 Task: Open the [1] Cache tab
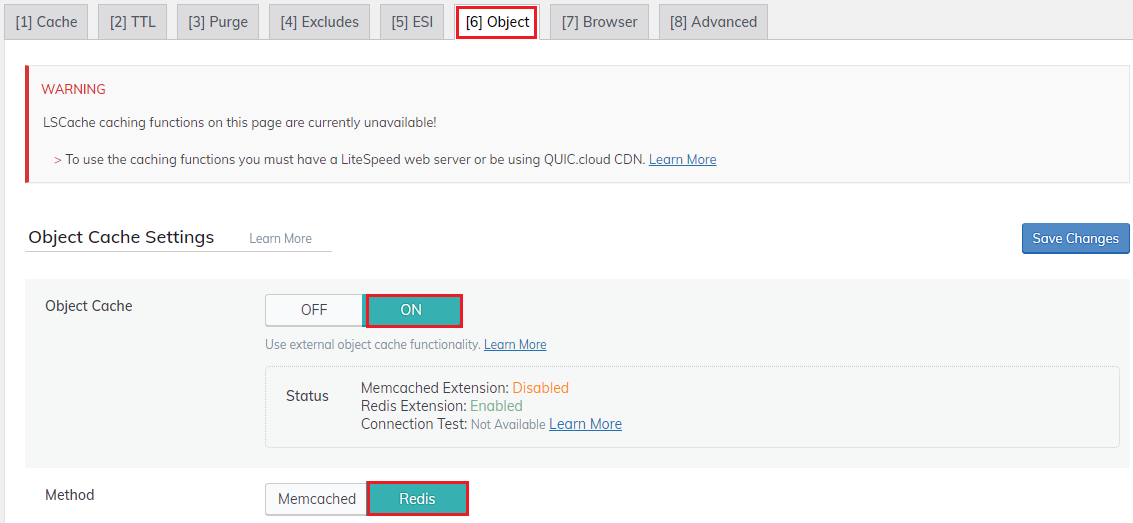[46, 22]
